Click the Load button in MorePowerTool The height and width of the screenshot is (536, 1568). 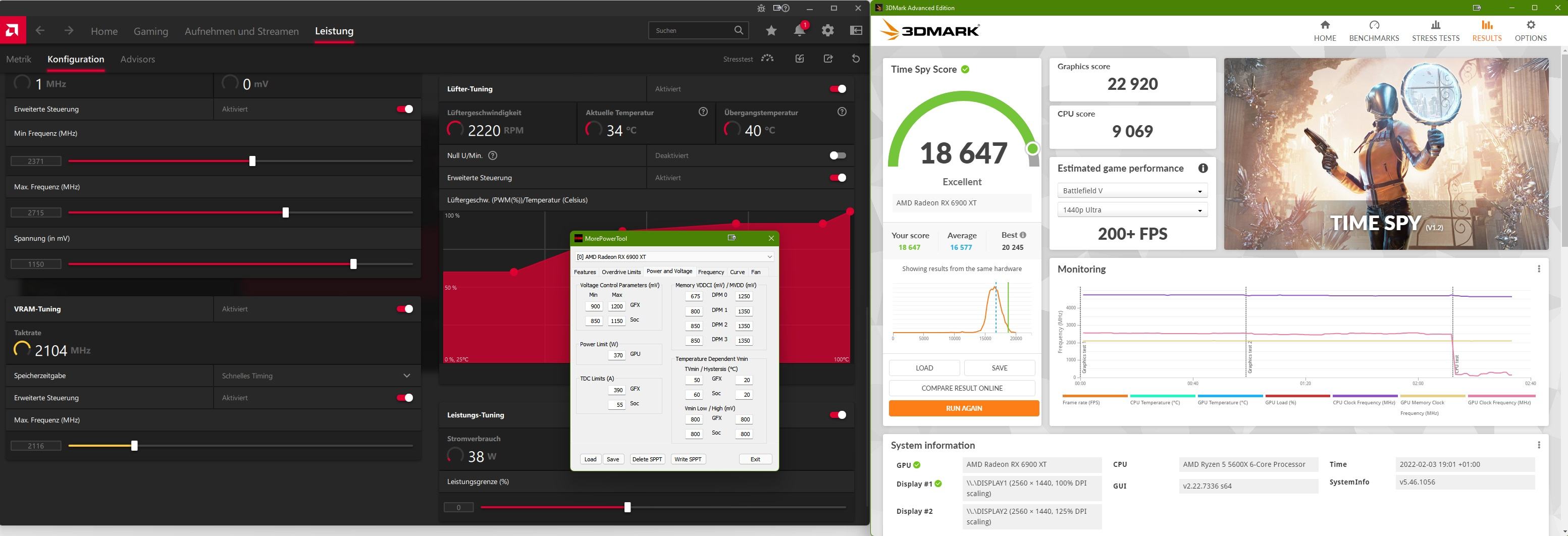[591, 459]
